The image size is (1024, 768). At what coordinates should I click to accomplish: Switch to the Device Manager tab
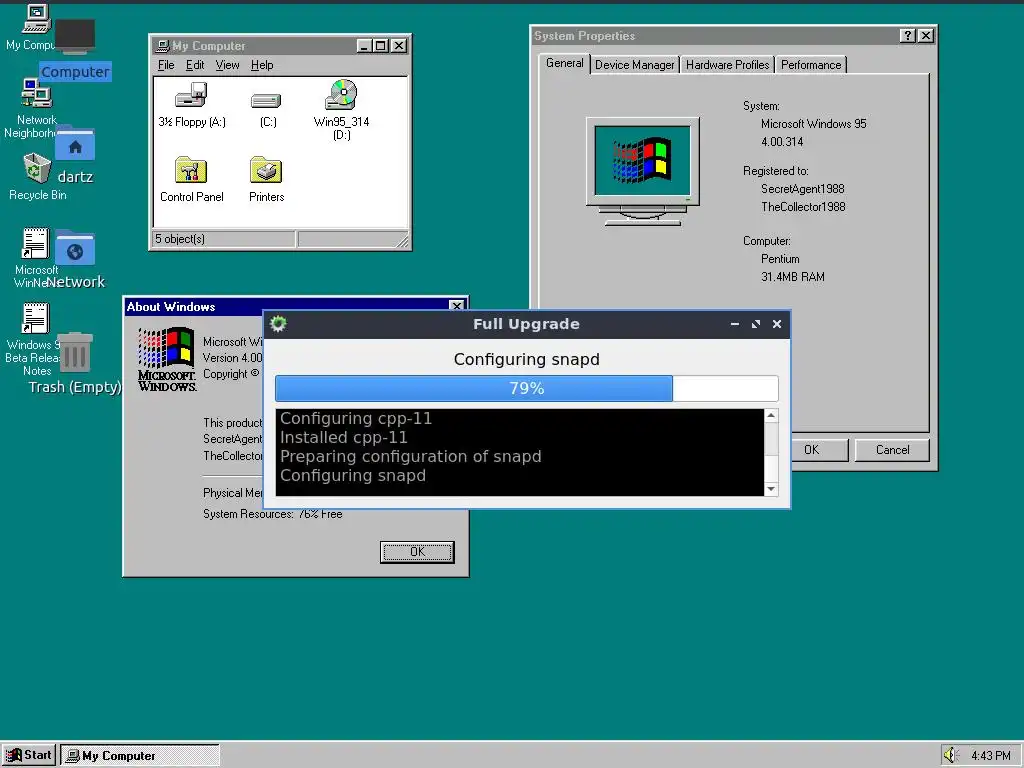click(x=634, y=65)
